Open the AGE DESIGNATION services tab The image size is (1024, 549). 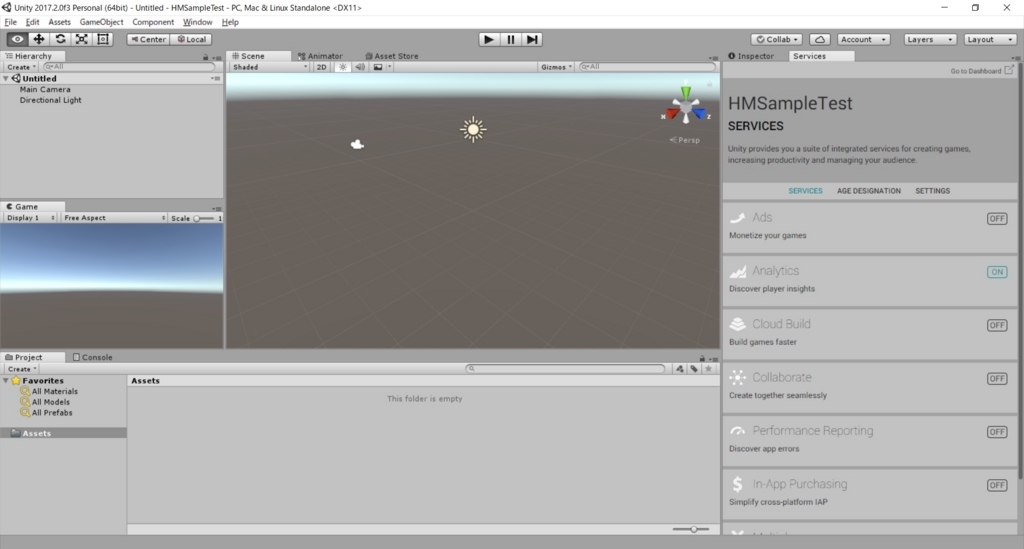coord(869,191)
